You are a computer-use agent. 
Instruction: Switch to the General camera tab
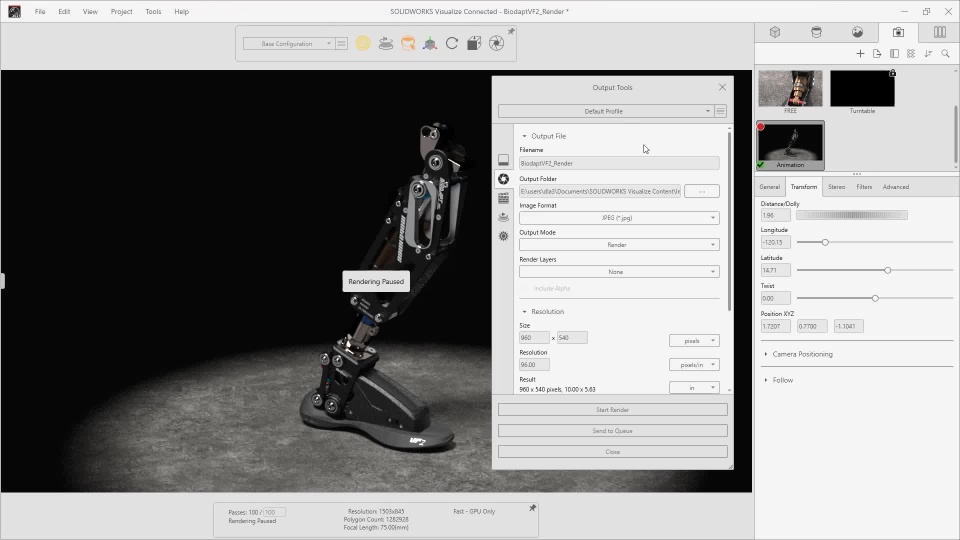pyautogui.click(x=770, y=187)
